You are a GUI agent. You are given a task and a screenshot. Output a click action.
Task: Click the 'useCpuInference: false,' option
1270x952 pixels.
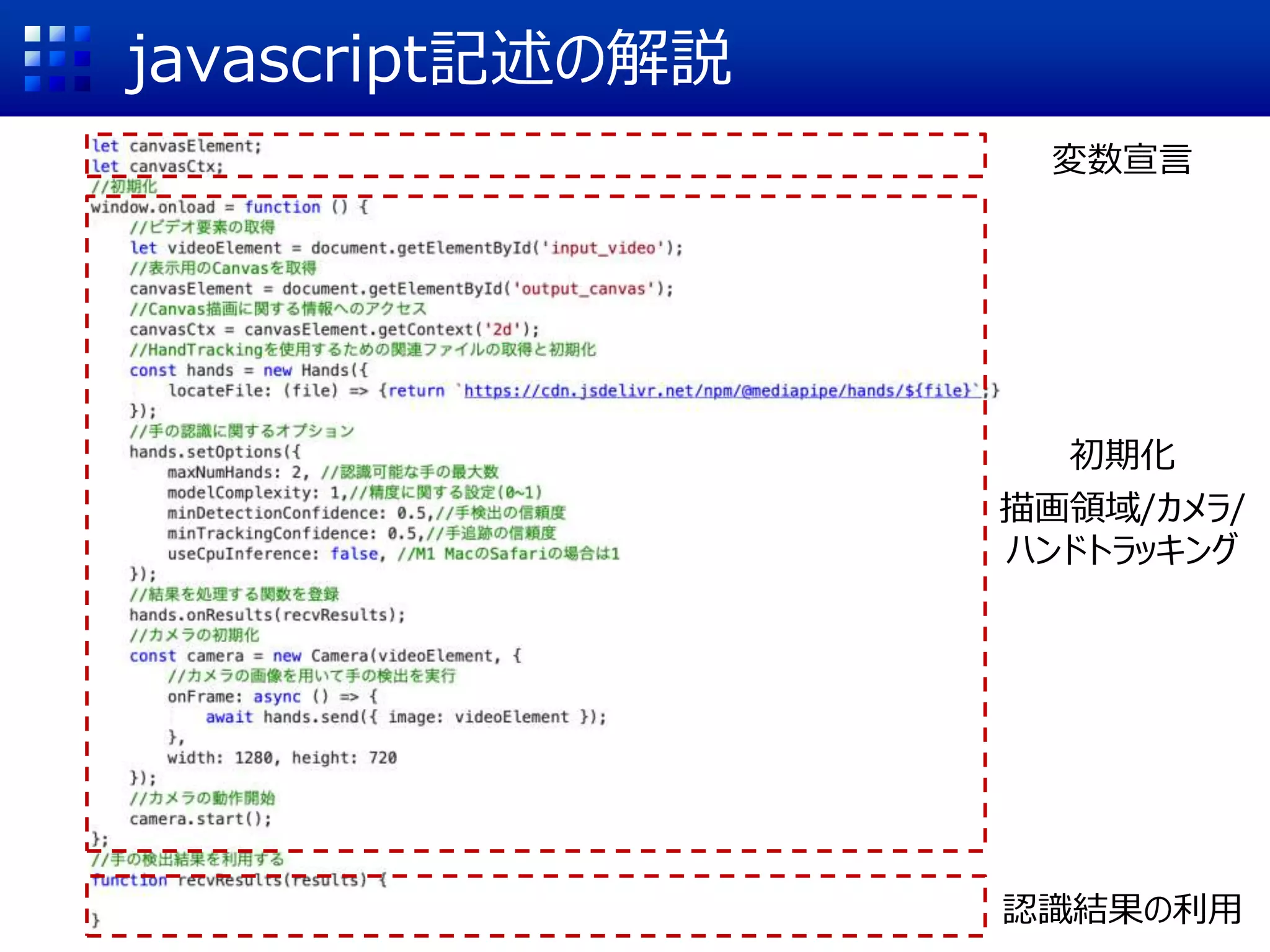click(x=277, y=554)
